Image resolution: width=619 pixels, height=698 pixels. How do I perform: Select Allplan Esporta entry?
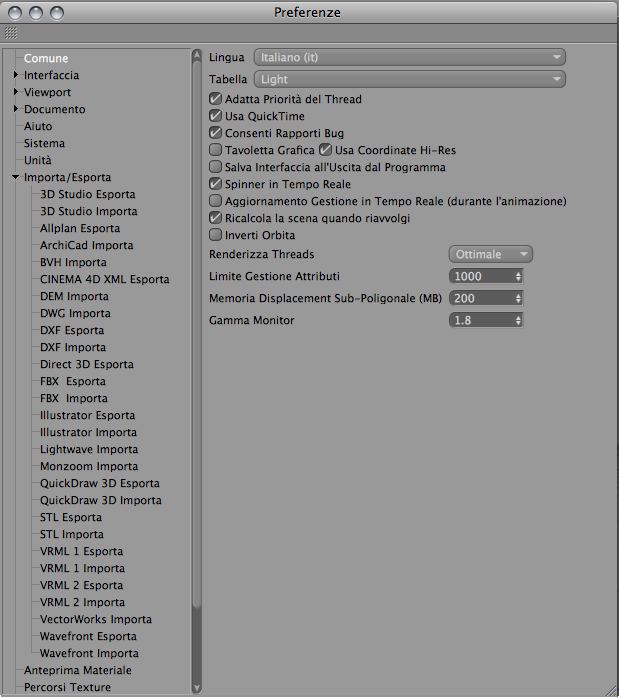click(80, 228)
